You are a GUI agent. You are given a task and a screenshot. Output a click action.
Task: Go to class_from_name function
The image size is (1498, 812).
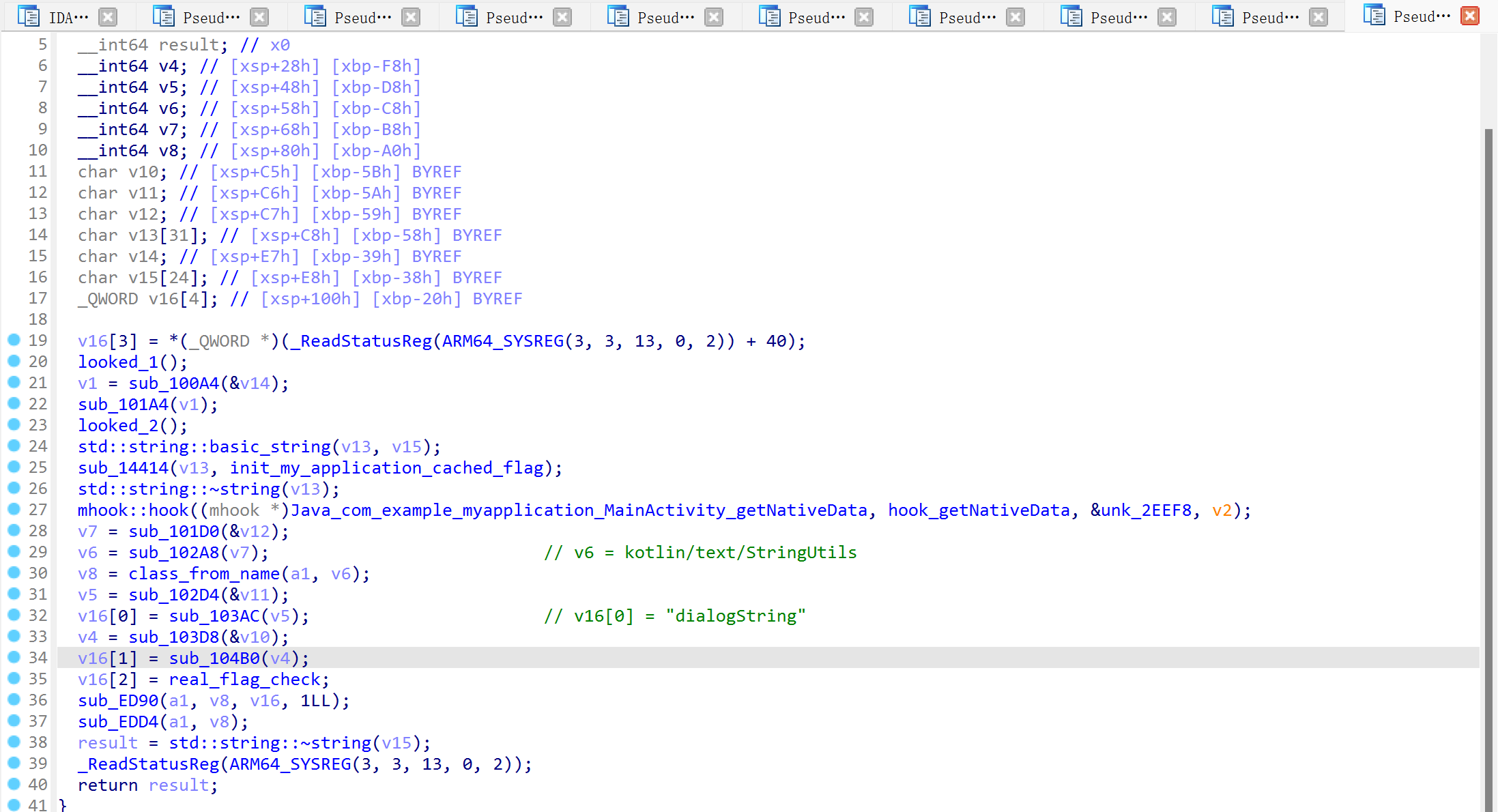[x=203, y=574]
